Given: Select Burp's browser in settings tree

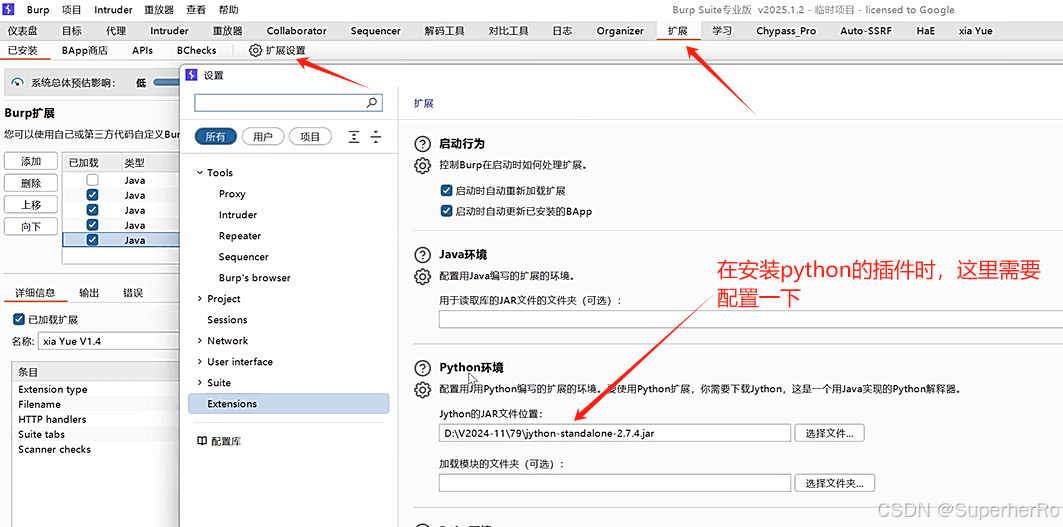Looking at the screenshot, I should point(254,278).
